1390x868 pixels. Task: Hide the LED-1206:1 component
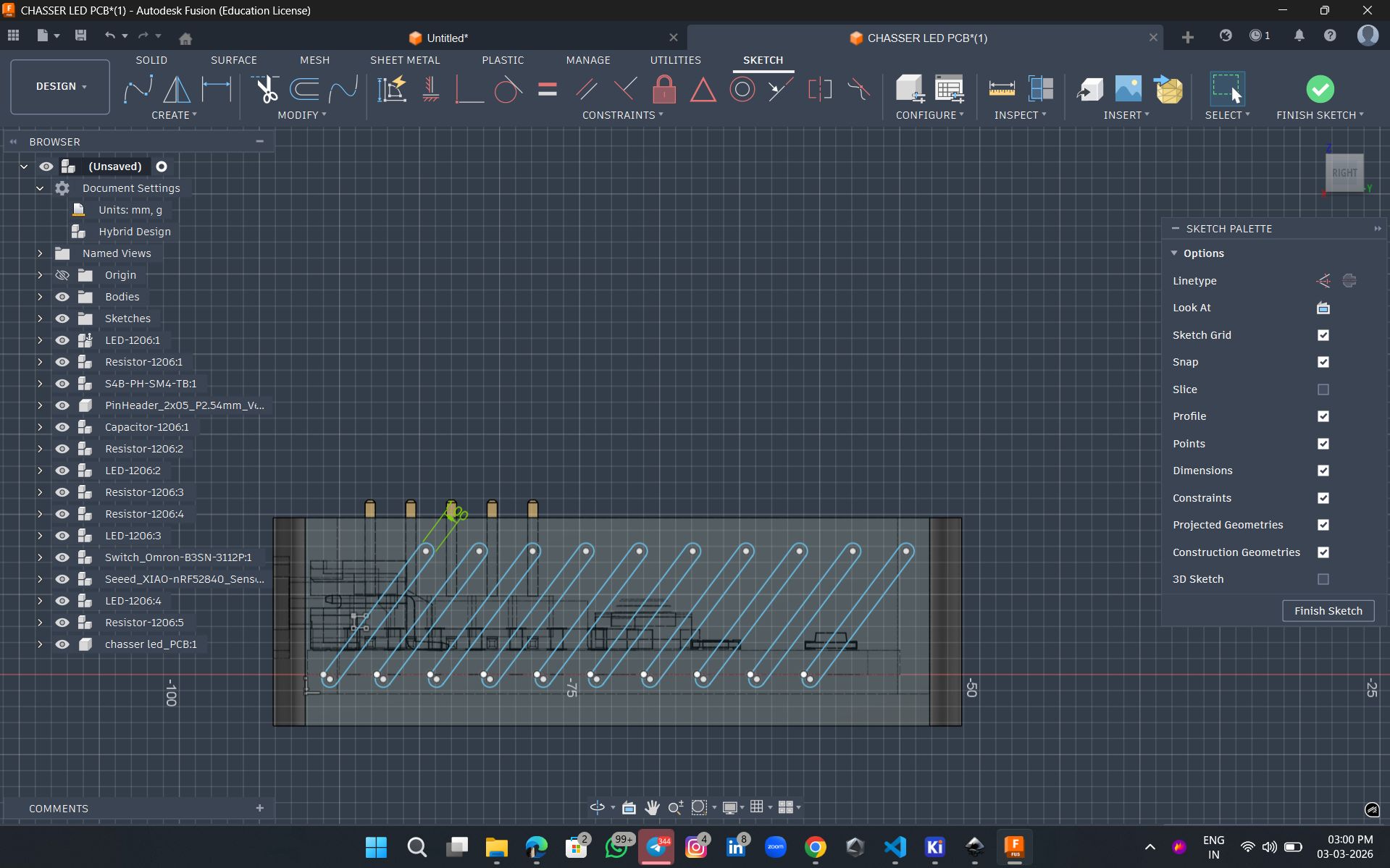(62, 340)
